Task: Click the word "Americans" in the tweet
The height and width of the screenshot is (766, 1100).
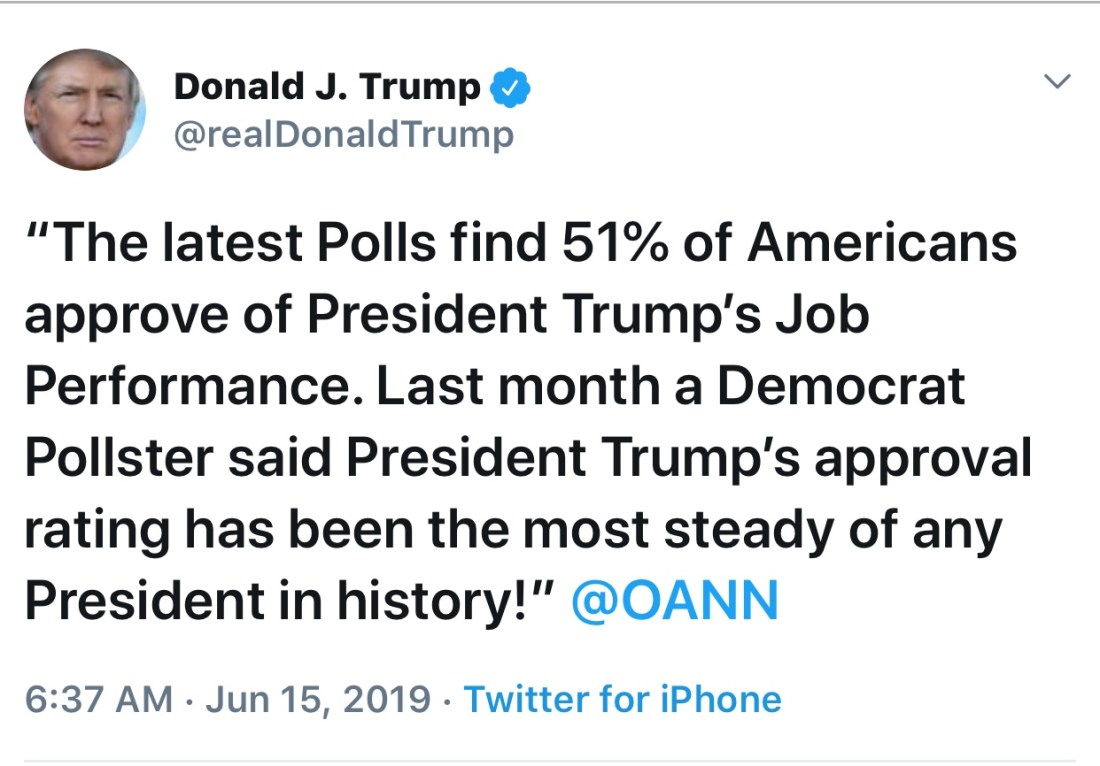Action: 882,243
